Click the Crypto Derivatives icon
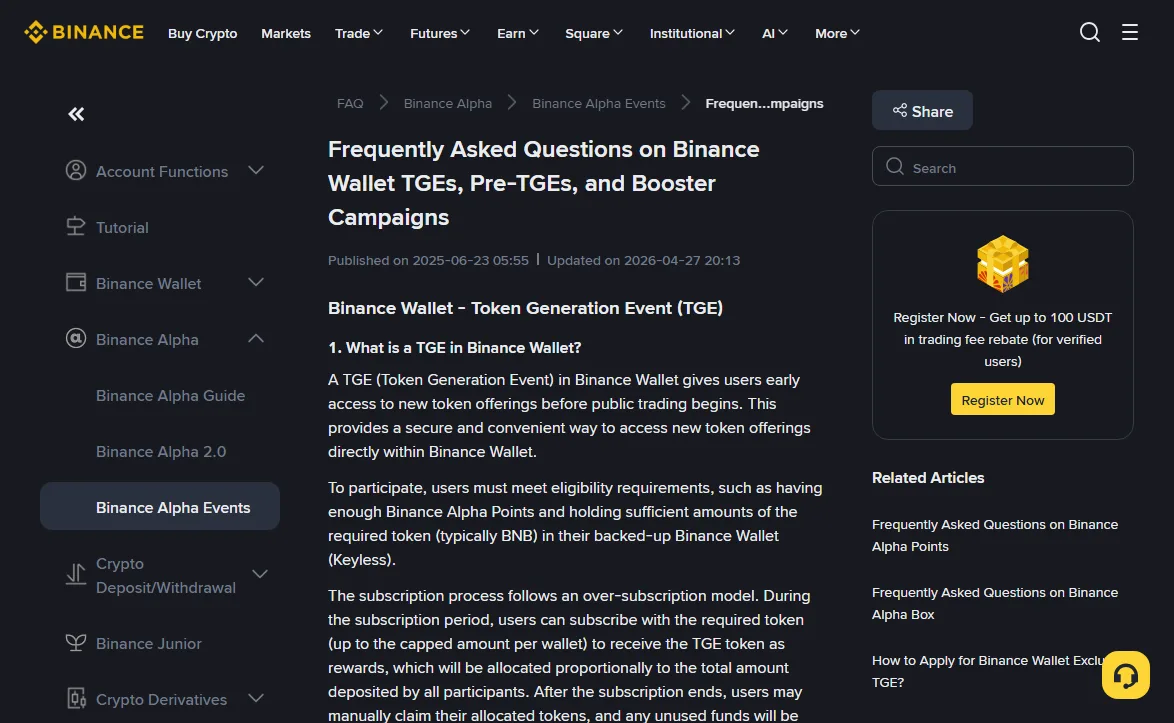This screenshot has height=723, width=1174. click(x=76, y=698)
